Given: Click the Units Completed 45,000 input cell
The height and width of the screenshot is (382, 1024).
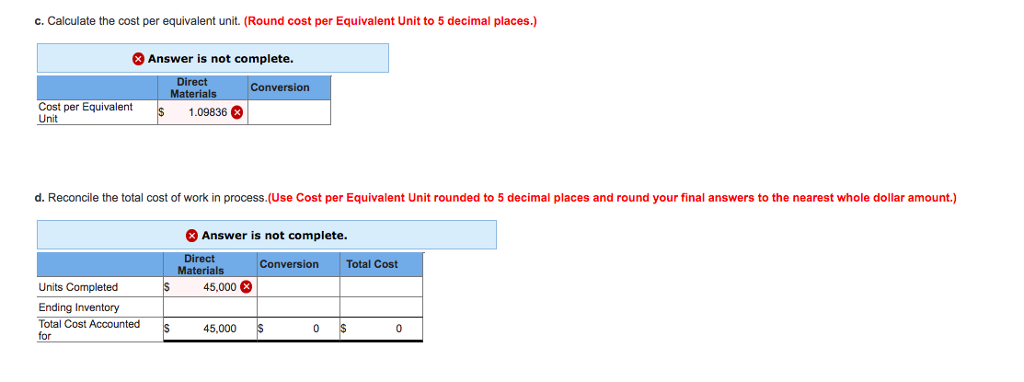Looking at the screenshot, I should [210, 287].
